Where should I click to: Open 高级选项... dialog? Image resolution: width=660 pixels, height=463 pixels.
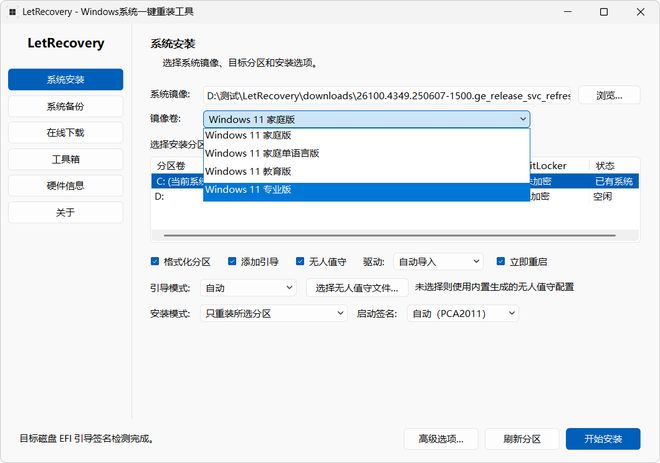point(441,439)
